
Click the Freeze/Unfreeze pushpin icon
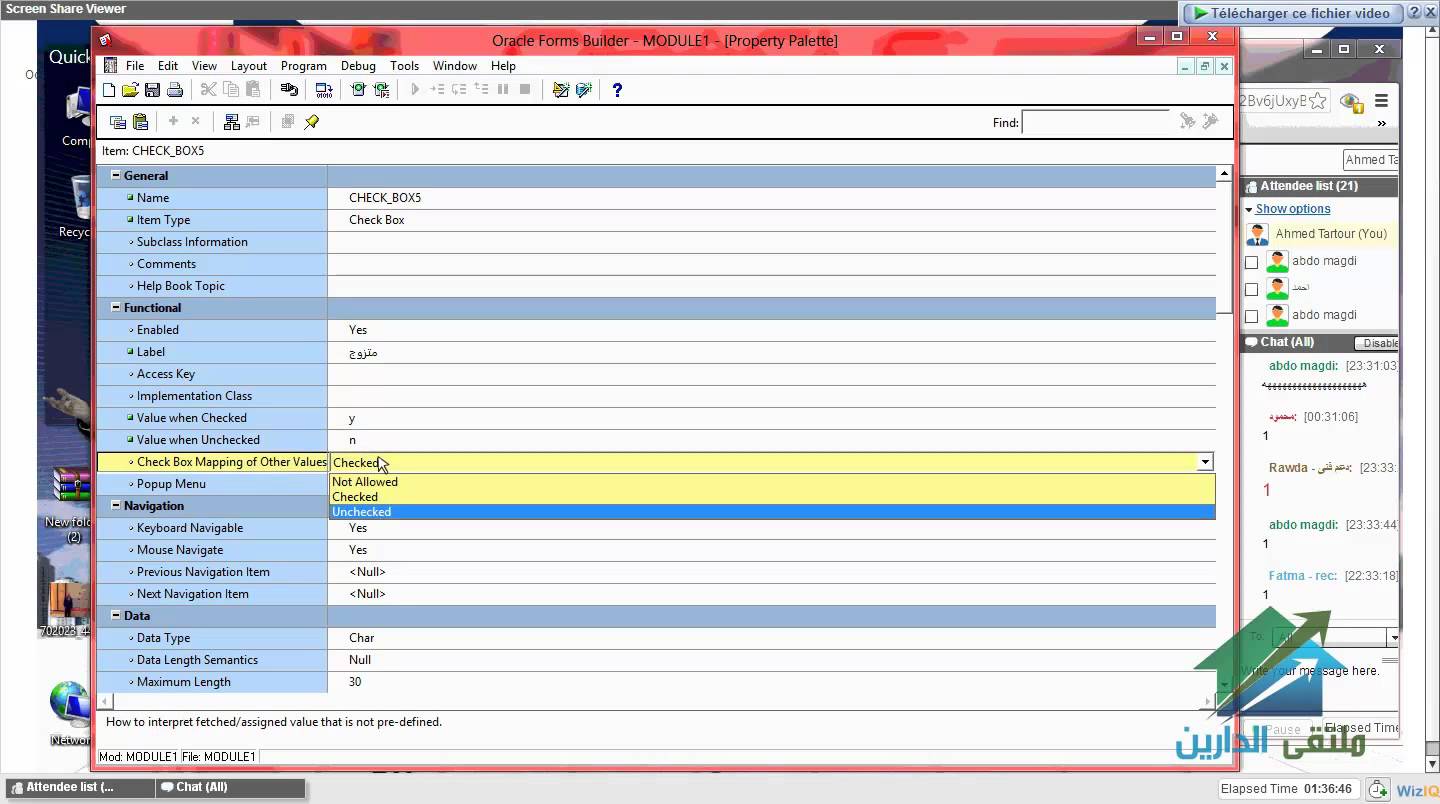pyautogui.click(x=311, y=122)
